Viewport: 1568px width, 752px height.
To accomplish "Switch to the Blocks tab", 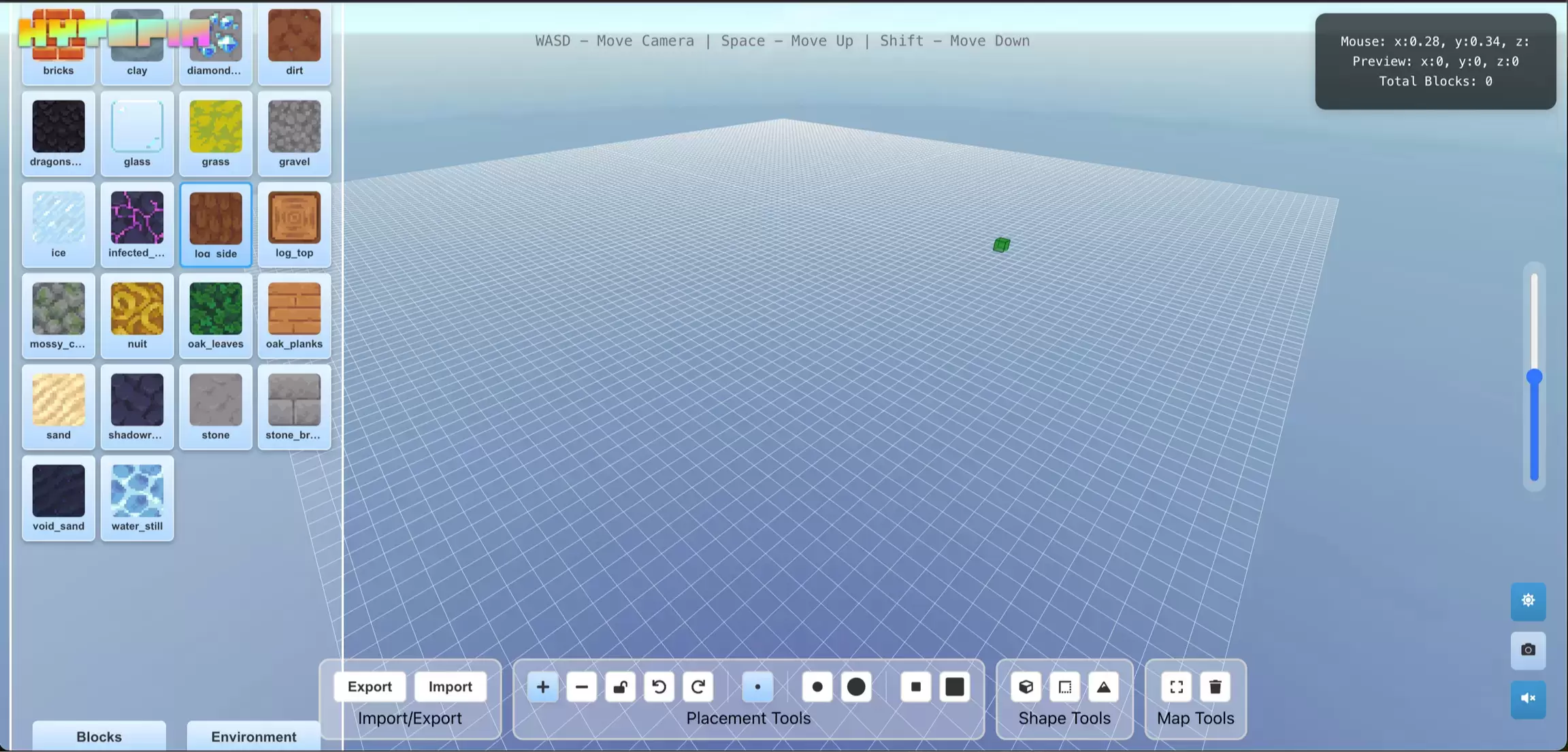I will click(99, 736).
